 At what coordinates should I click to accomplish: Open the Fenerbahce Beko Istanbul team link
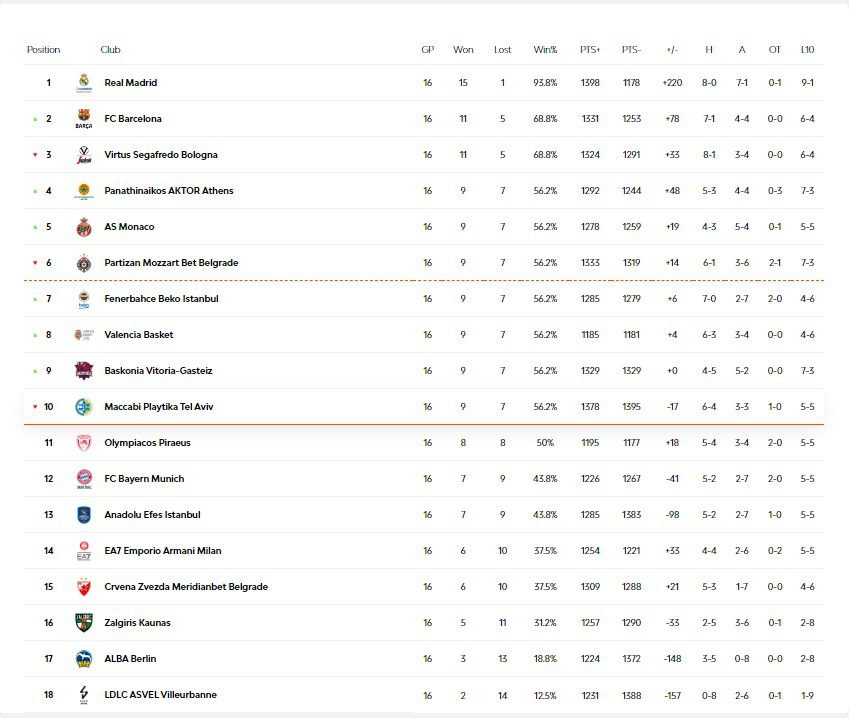click(161, 299)
